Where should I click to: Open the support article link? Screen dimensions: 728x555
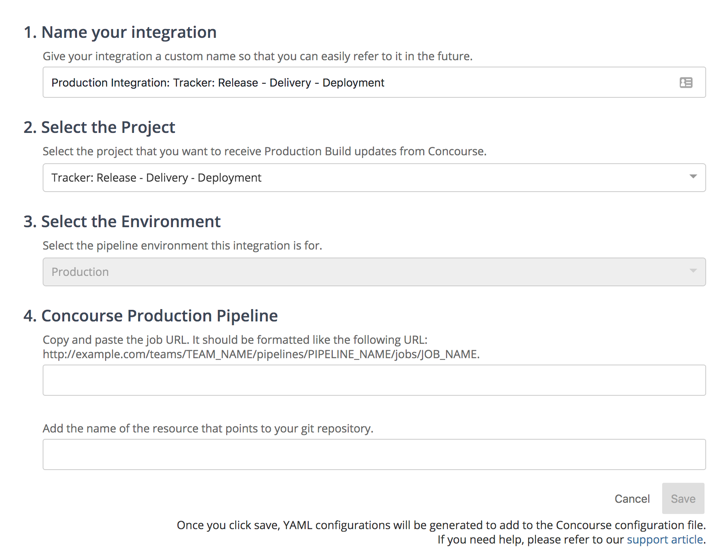664,540
